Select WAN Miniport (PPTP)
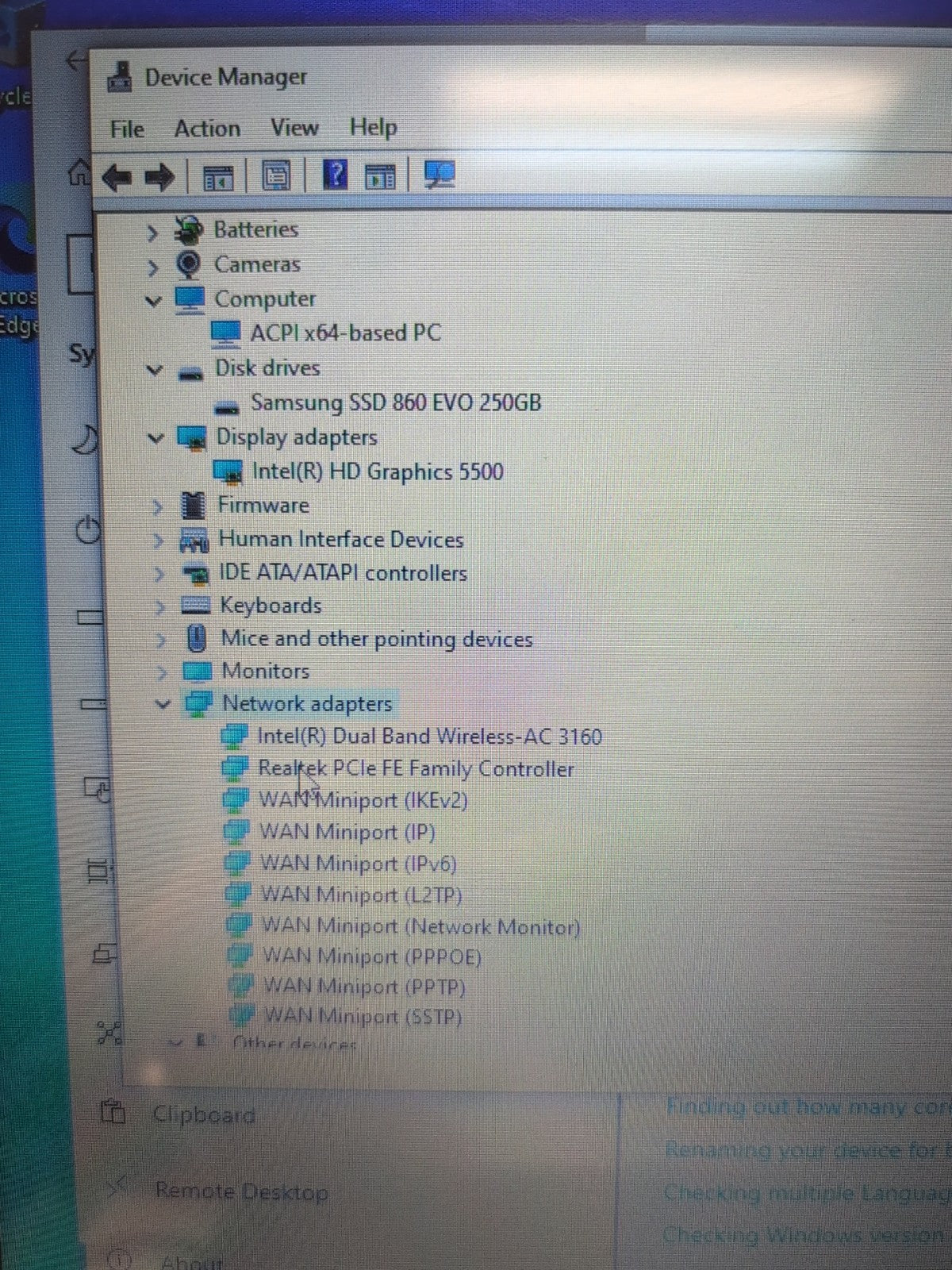This screenshot has height=1270, width=952. click(x=364, y=987)
